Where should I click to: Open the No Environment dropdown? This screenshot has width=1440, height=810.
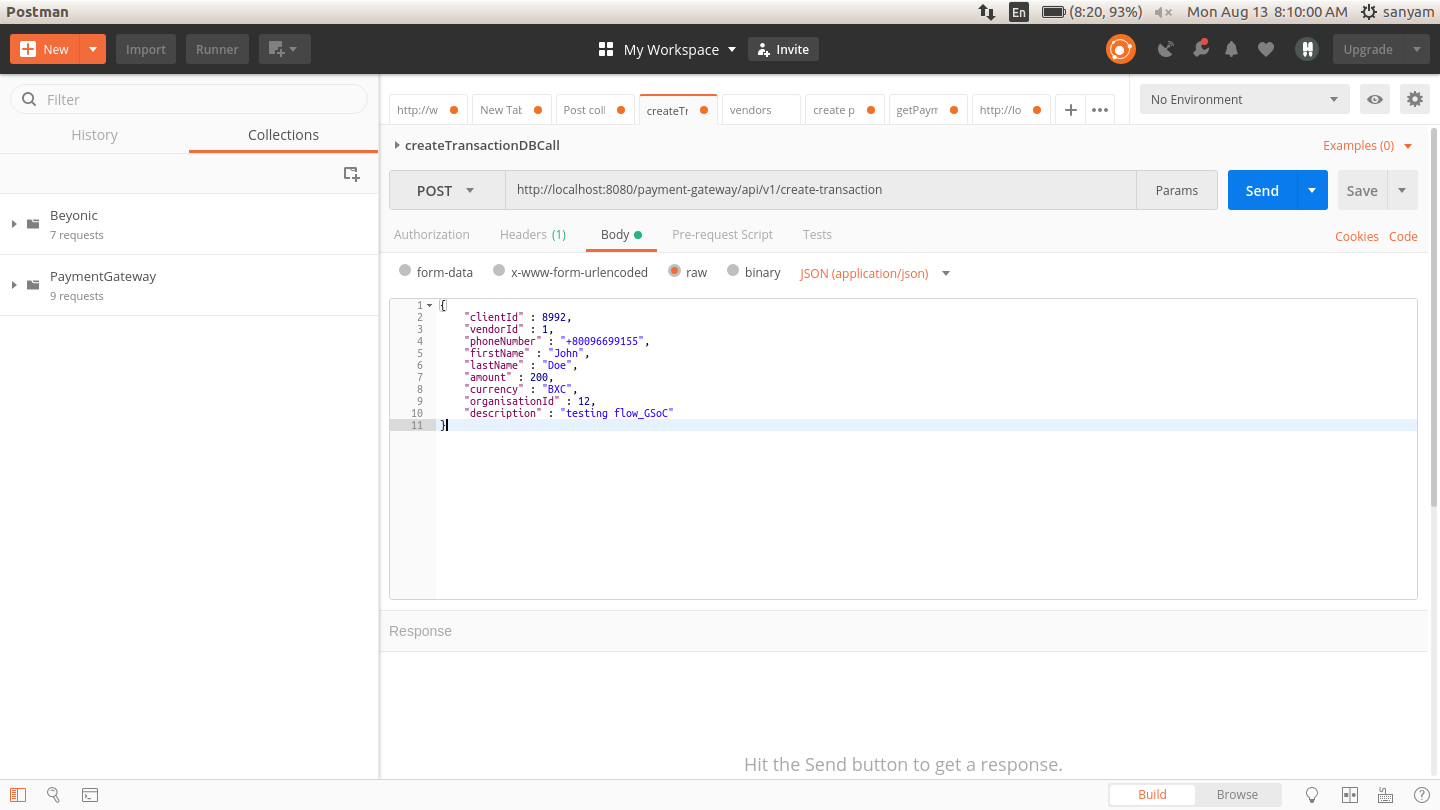point(1245,99)
